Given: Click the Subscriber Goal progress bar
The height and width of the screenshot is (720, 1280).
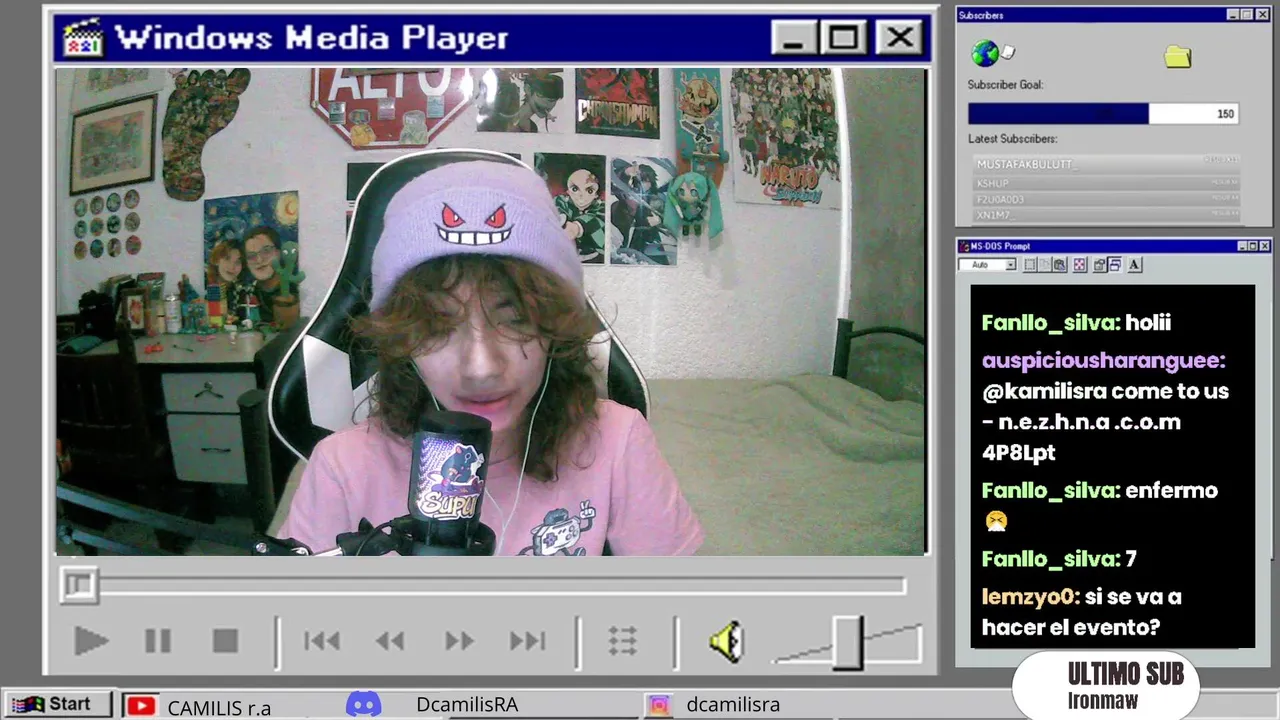Looking at the screenshot, I should (1103, 113).
